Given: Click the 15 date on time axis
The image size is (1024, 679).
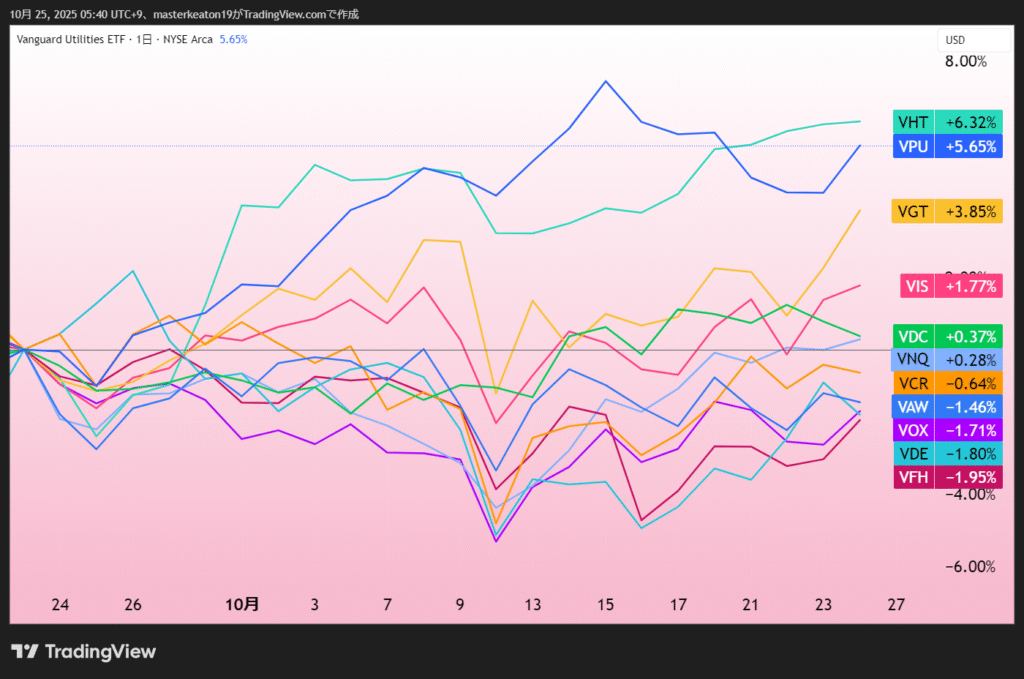Looking at the screenshot, I should (x=605, y=604).
